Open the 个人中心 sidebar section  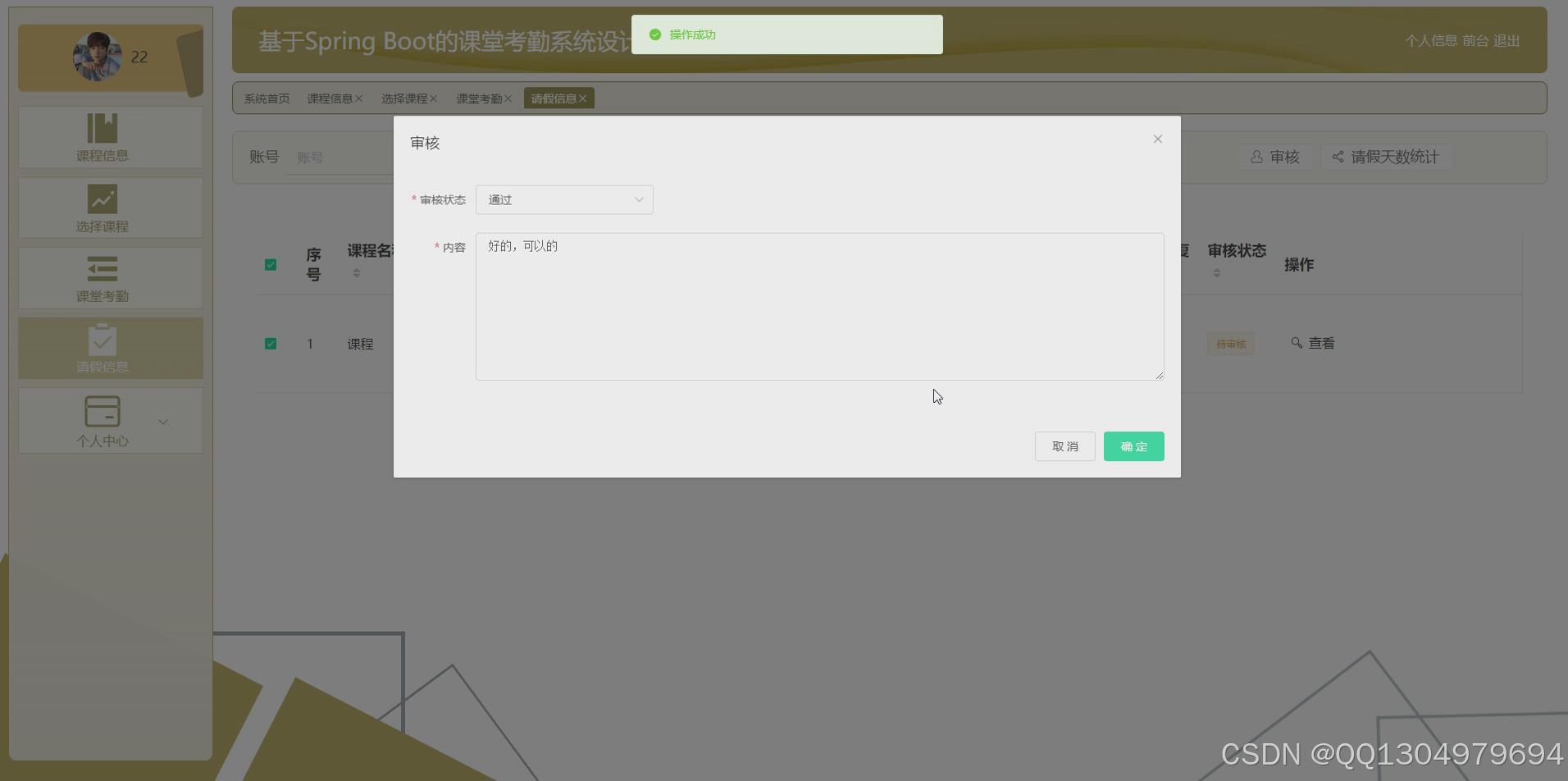pyautogui.click(x=102, y=420)
